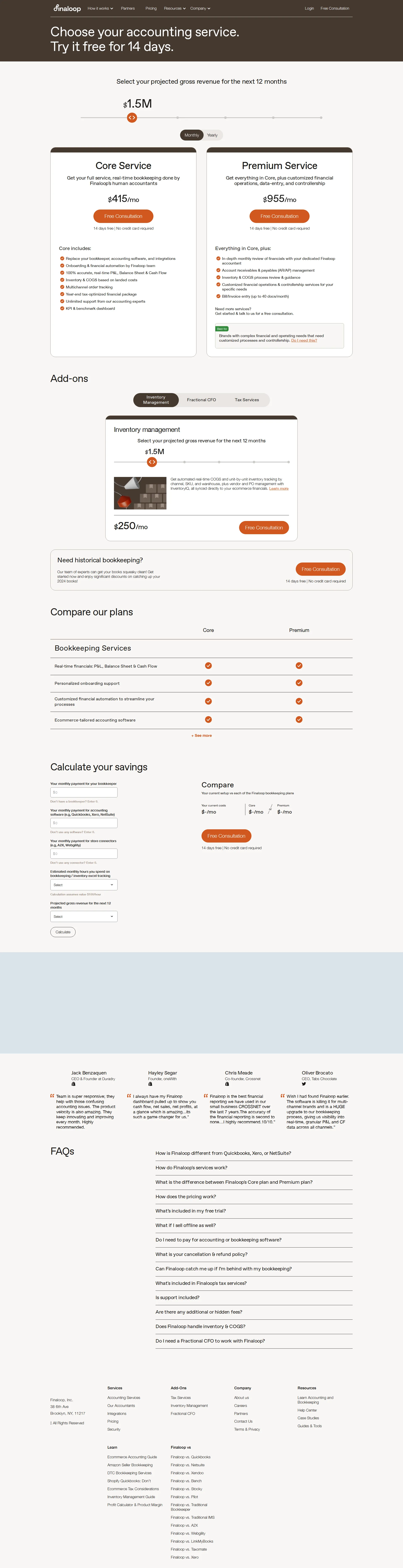Click the Core checkmark for Real-time financials
Viewport: 403px width, 1568px height.
[x=208, y=666]
